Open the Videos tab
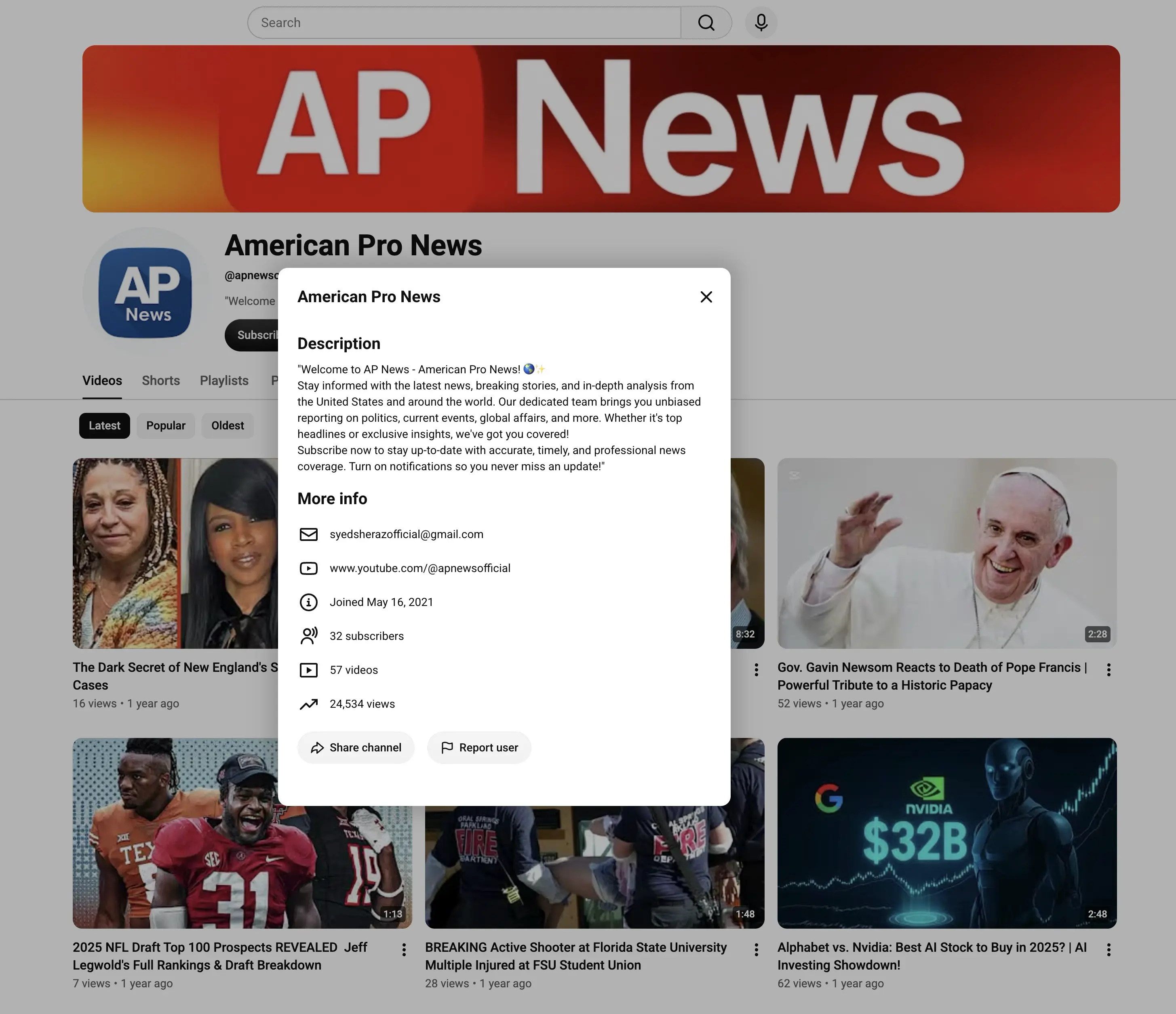 click(x=102, y=381)
